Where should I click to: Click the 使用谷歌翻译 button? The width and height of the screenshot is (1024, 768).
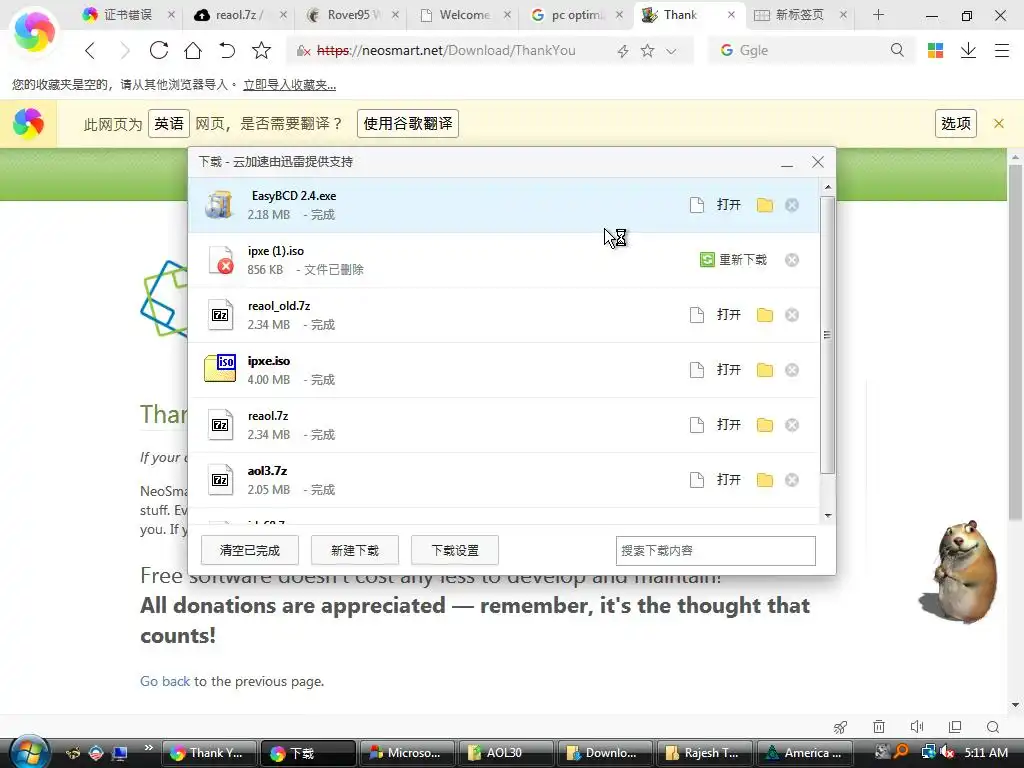(408, 123)
